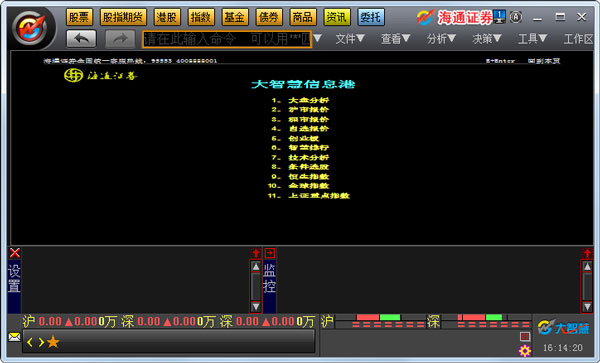Toggle the small red square indicator
600x363 pixels.
[525, 336]
